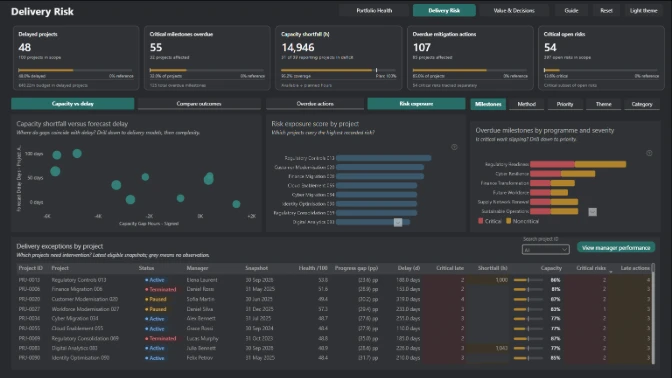Click the 319.0 days delay value
The image size is (672, 378).
(x=408, y=299)
